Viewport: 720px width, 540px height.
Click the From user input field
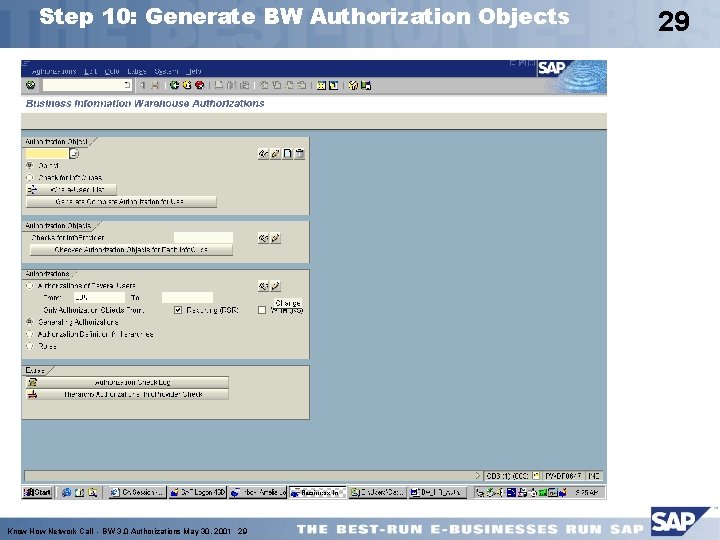click(98, 298)
